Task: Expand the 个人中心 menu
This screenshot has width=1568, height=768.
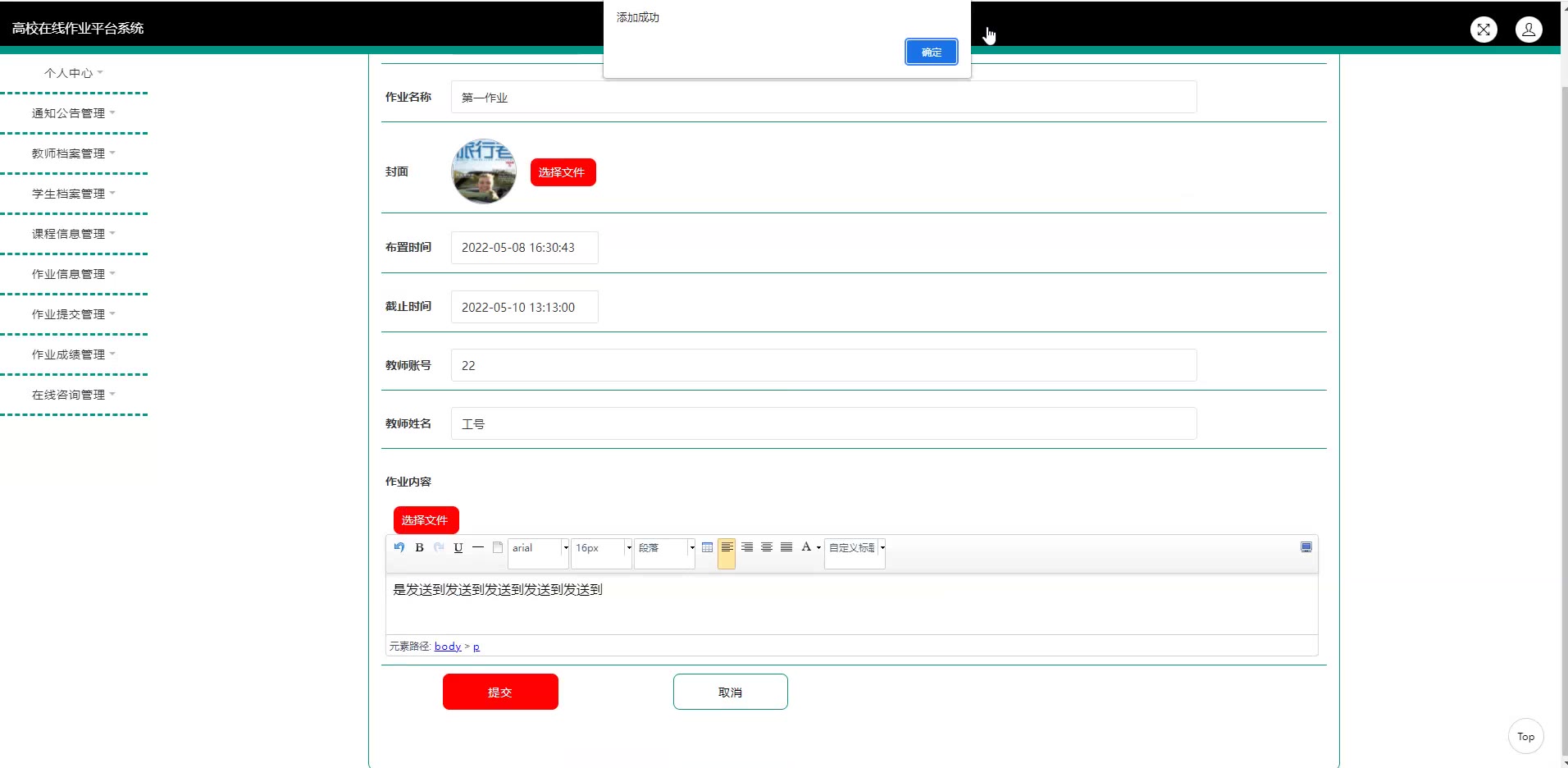Action: point(74,73)
